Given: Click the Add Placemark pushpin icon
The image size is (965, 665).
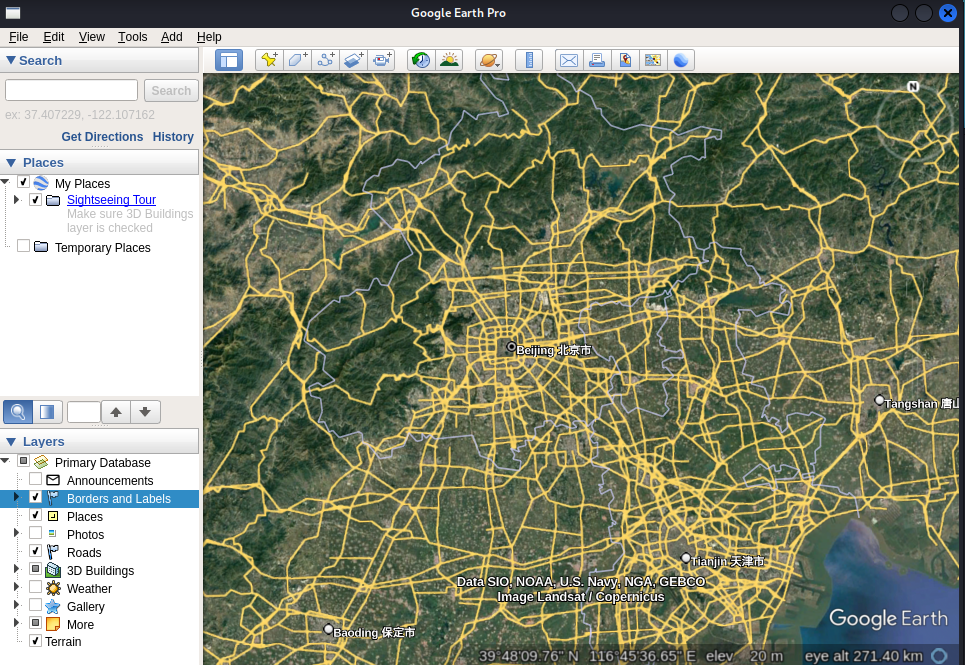Looking at the screenshot, I should (x=269, y=60).
